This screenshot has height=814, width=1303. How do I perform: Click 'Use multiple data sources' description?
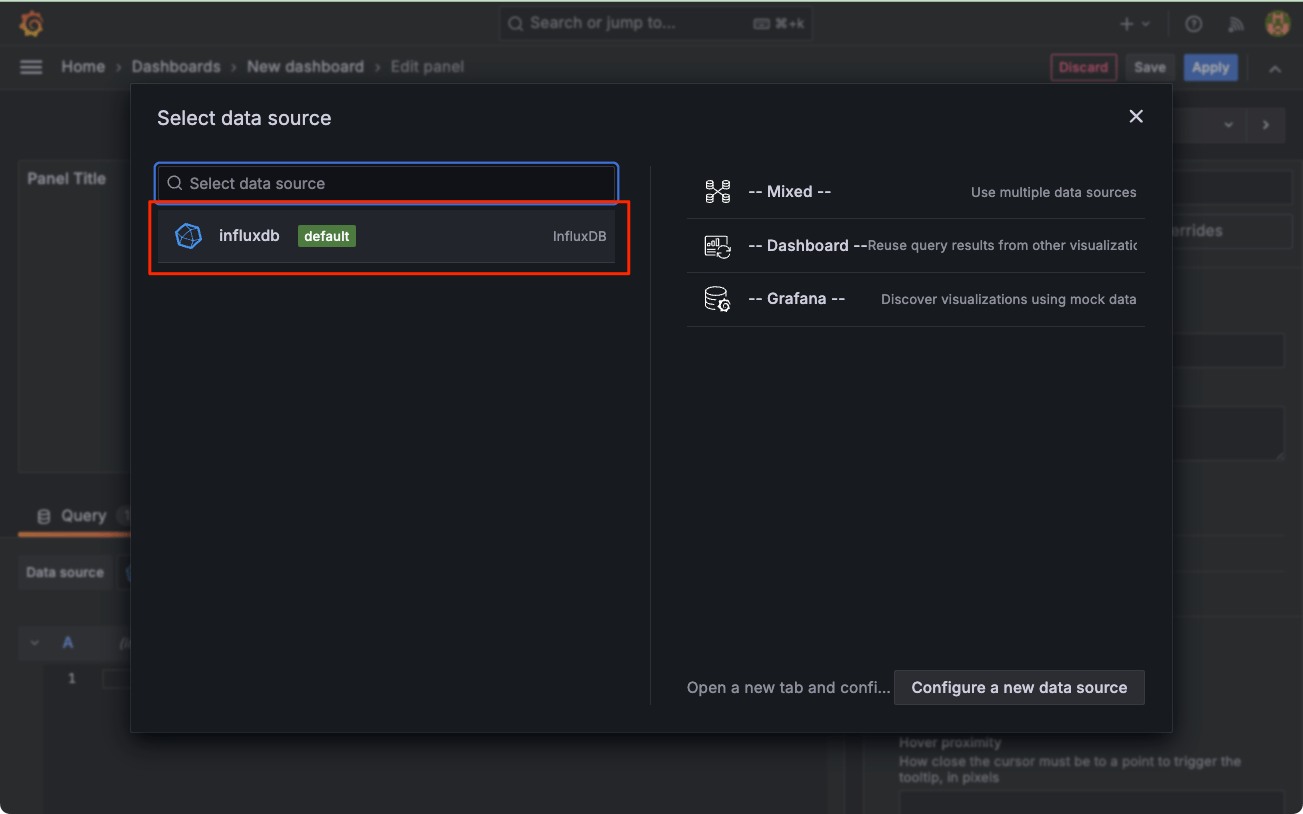pyautogui.click(x=1053, y=192)
